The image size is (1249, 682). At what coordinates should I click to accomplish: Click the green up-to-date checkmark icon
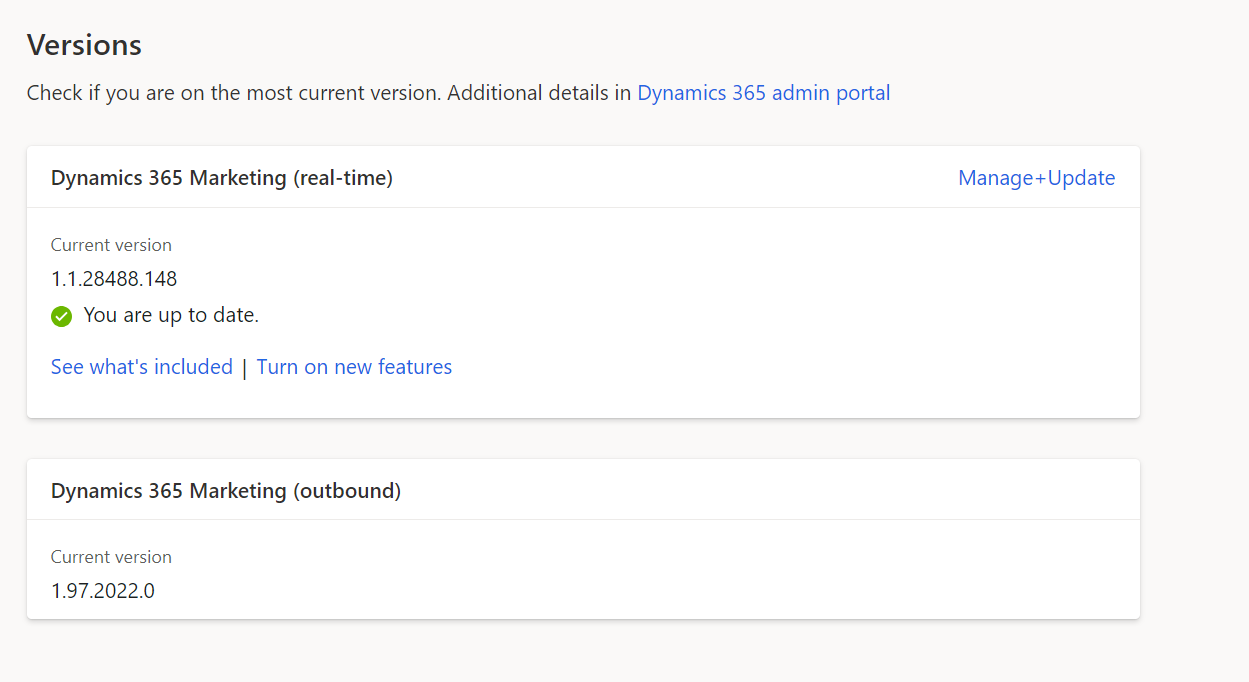62,317
